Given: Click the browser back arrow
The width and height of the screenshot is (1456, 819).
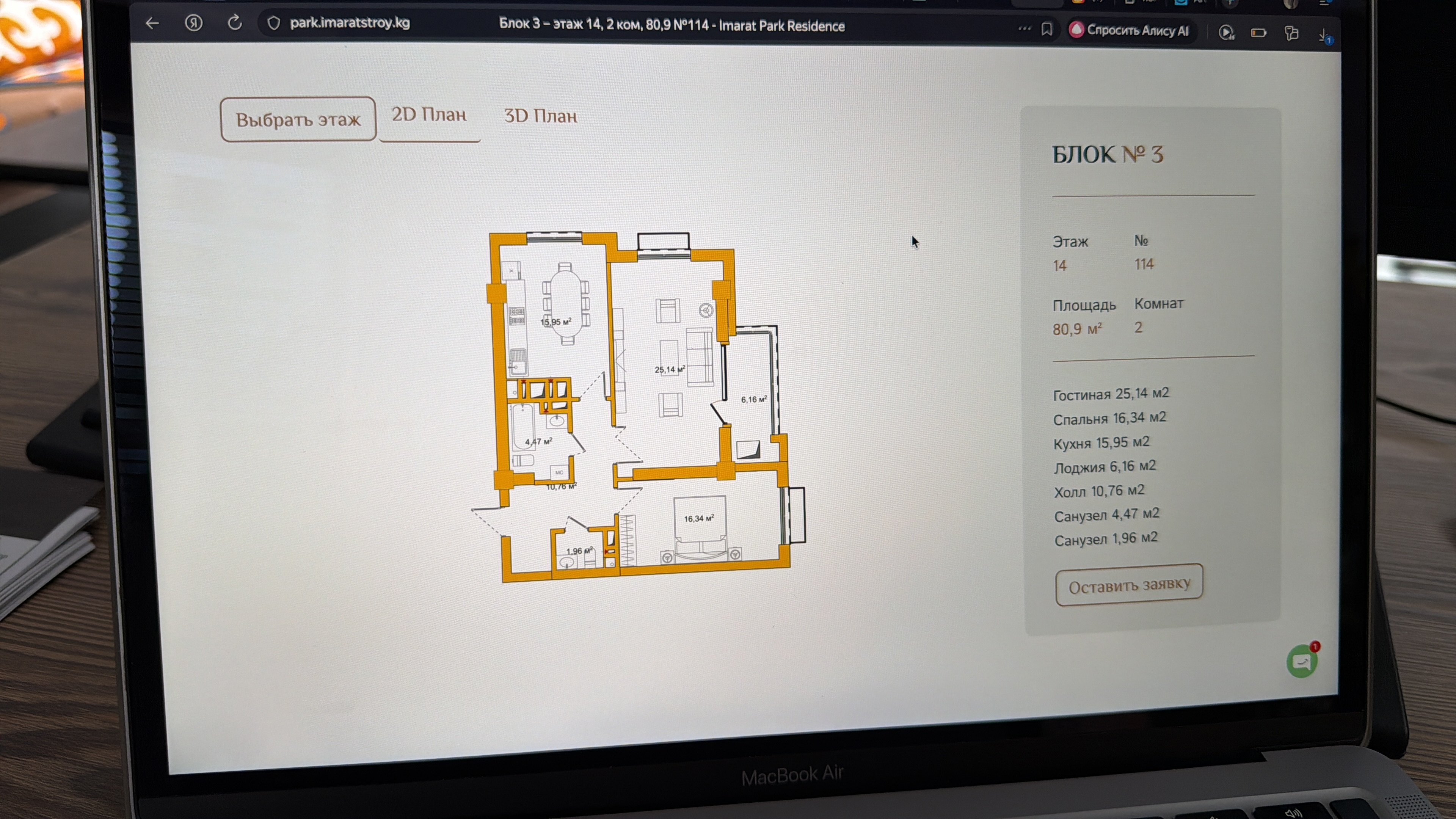Looking at the screenshot, I should click(152, 23).
